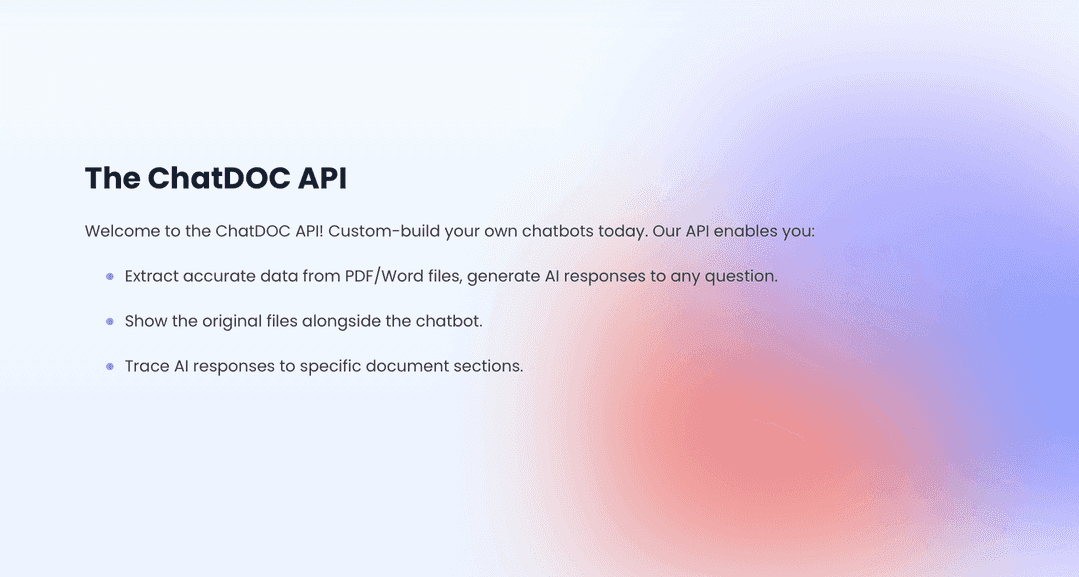Click the word "API" in the heading
This screenshot has width=1079, height=577.
click(x=322, y=178)
